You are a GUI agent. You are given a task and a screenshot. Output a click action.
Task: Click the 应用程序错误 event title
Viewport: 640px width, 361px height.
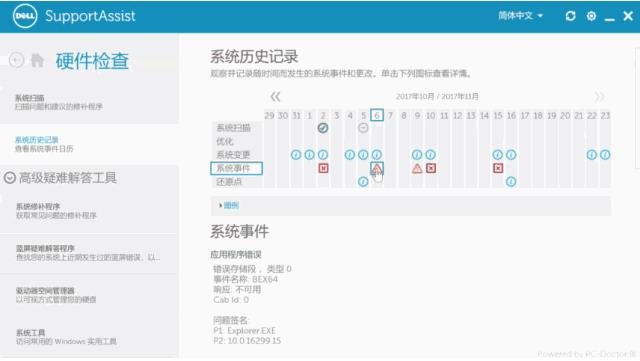tap(236, 255)
